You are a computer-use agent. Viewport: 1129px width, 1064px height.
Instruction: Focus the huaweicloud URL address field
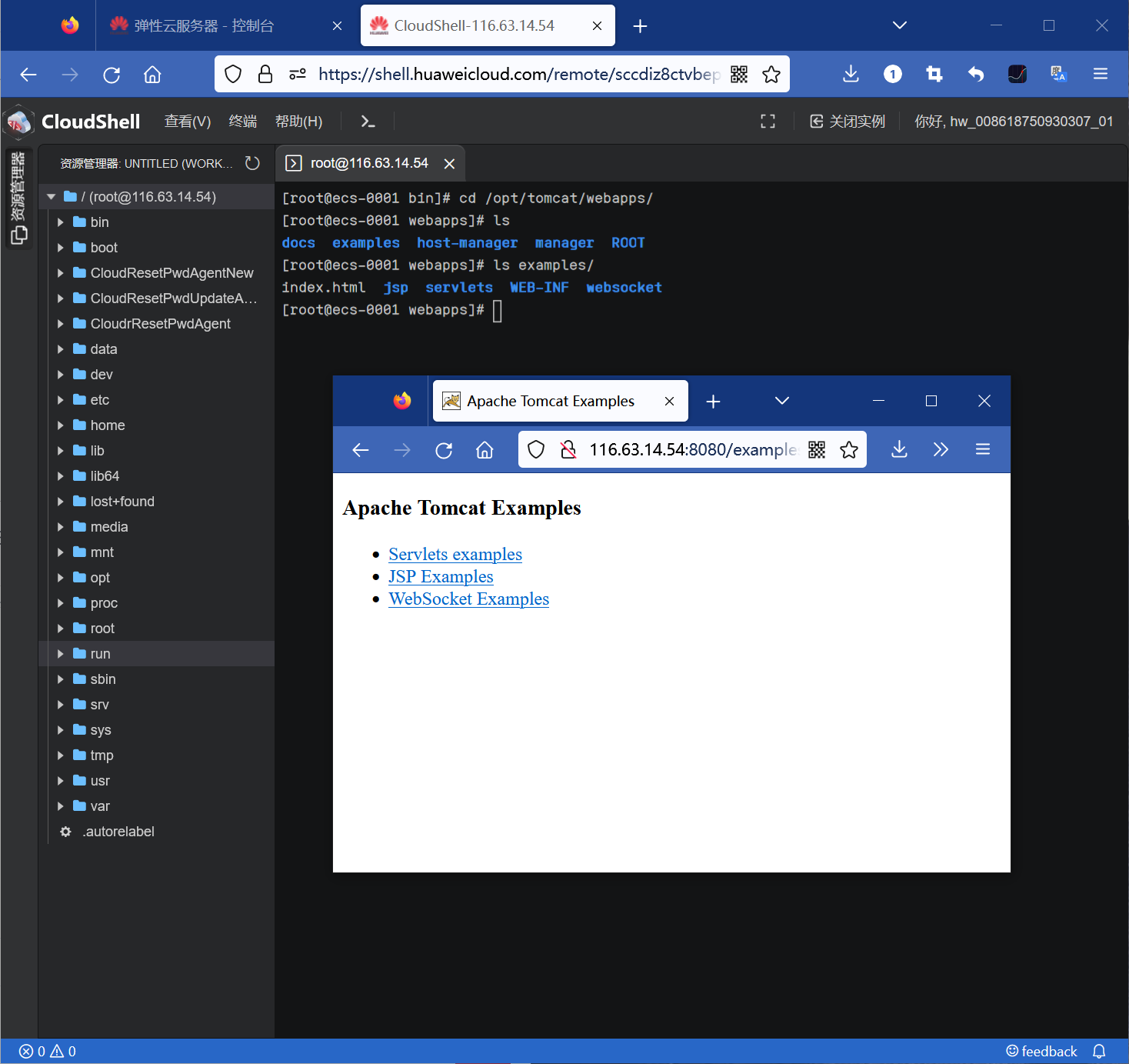click(x=519, y=74)
